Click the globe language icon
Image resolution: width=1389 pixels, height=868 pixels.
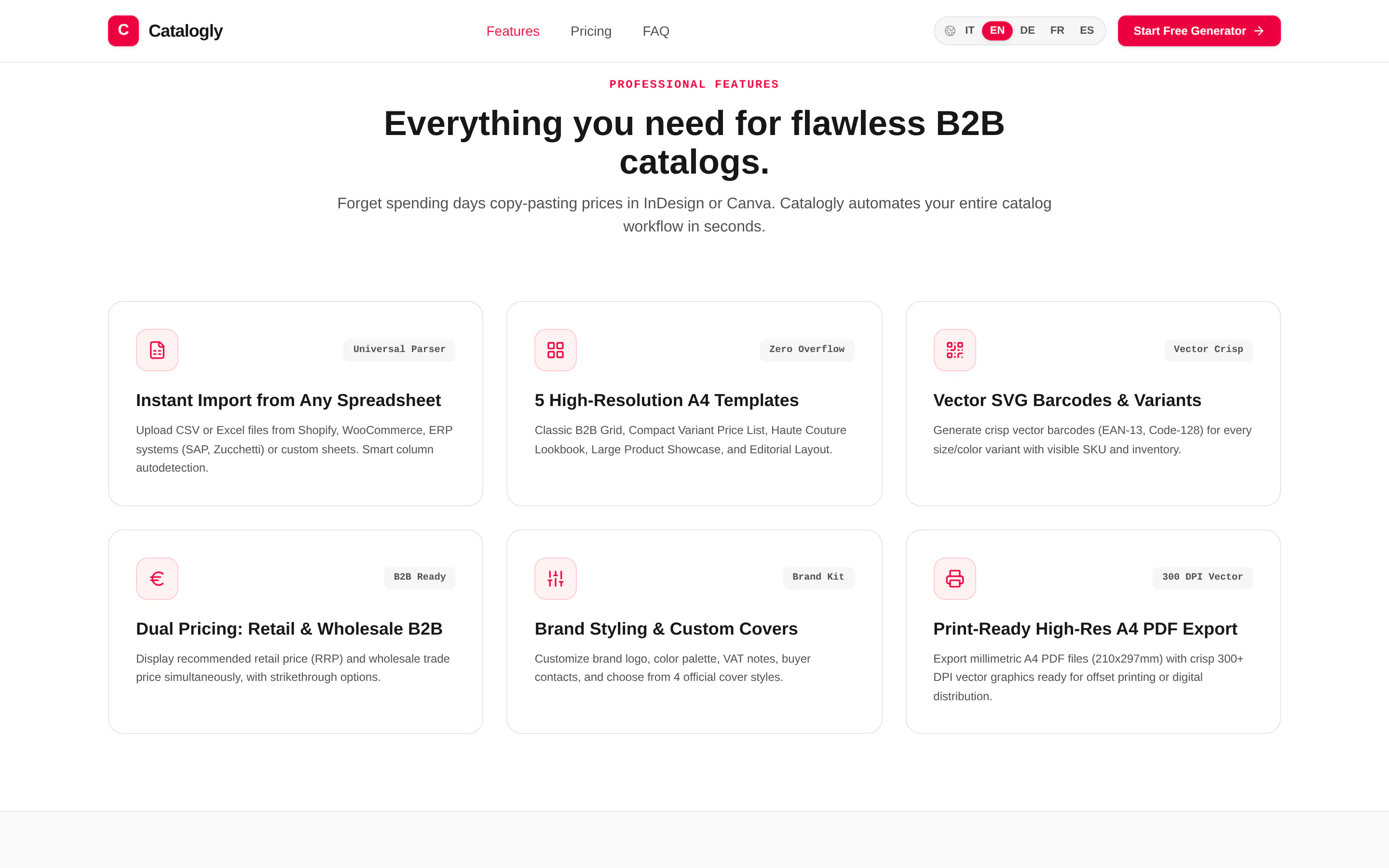pos(950,31)
